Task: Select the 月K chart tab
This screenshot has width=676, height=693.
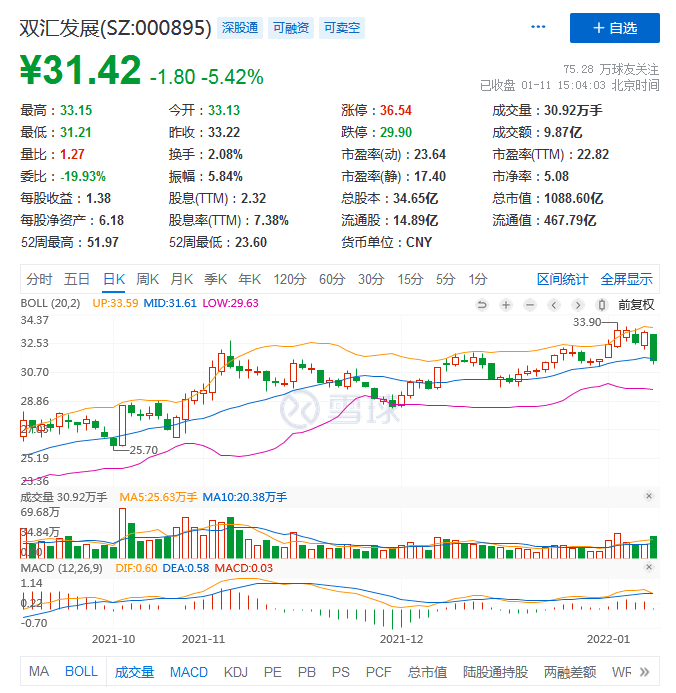Action: point(182,279)
